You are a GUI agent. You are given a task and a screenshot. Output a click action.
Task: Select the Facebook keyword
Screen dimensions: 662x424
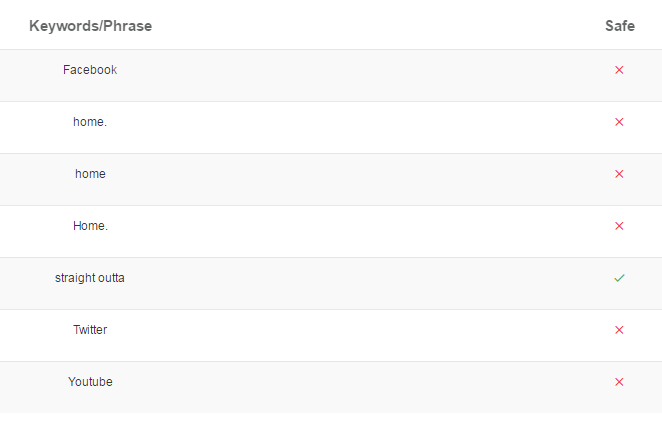(x=90, y=70)
